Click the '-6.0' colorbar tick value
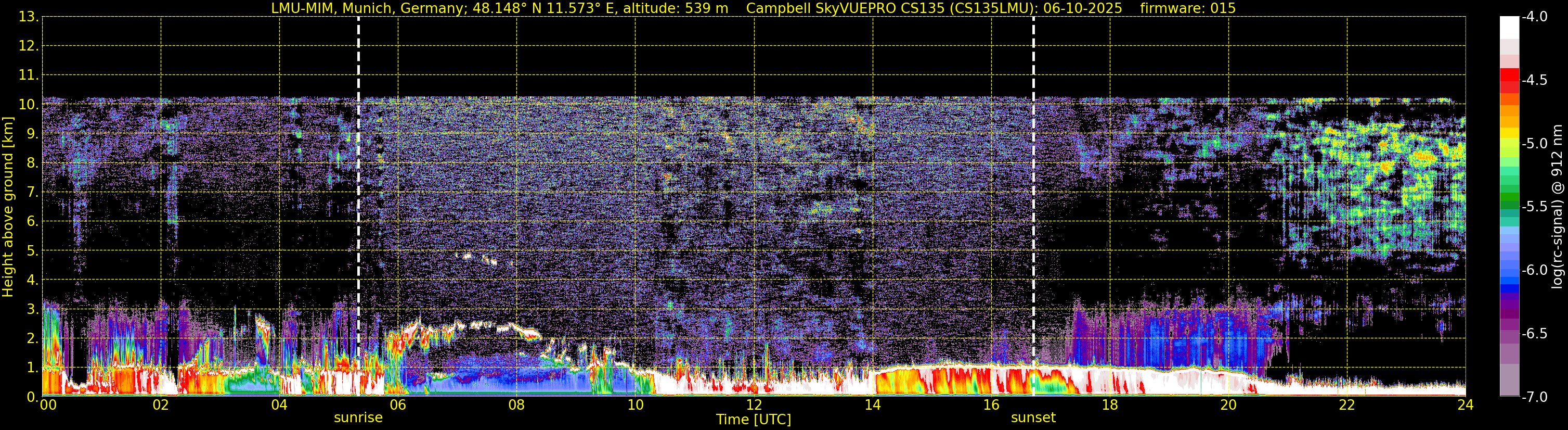The width and height of the screenshot is (1568, 430). pyautogui.click(x=1534, y=270)
